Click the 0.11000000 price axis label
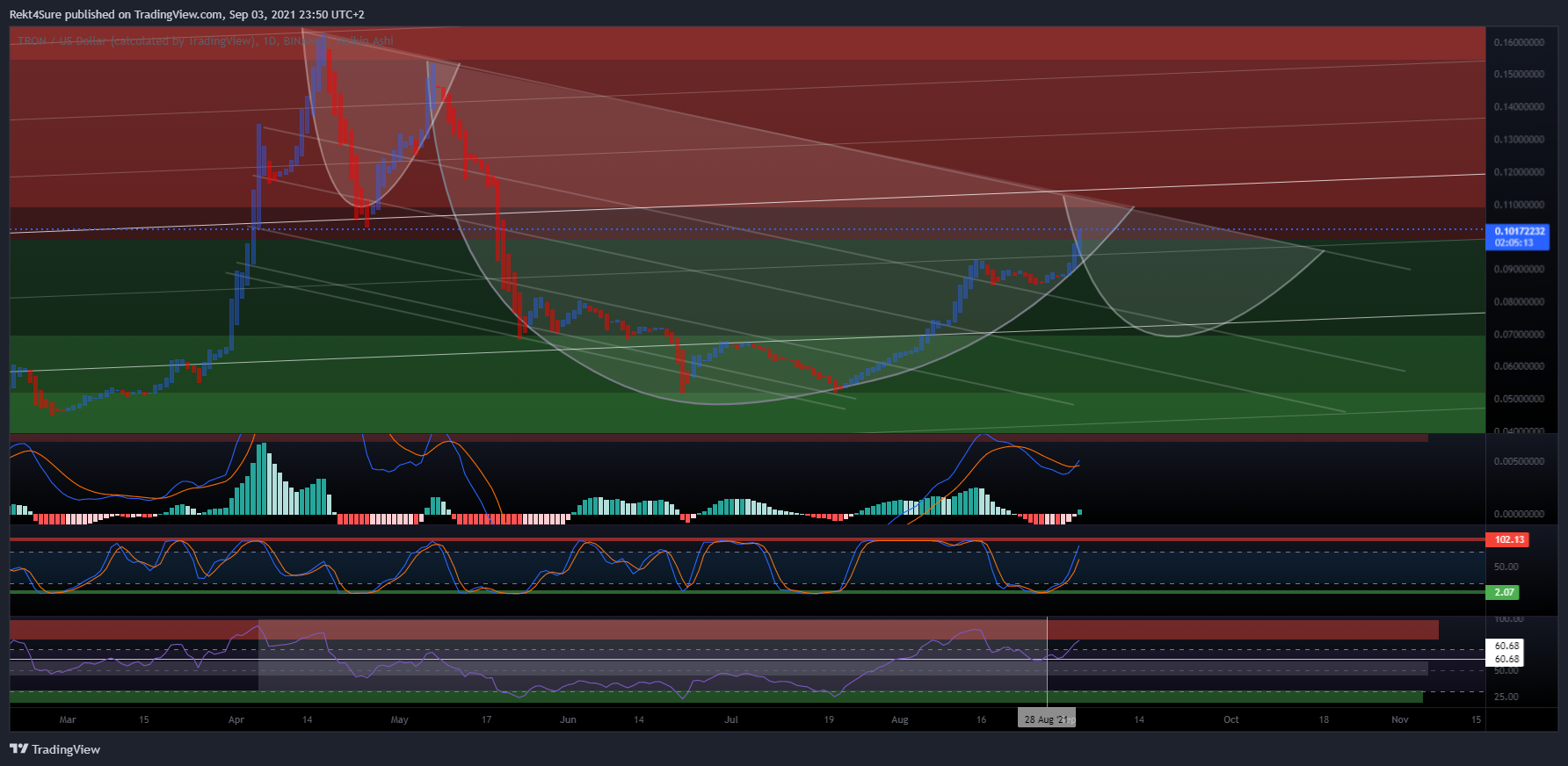The image size is (1568, 766). 1519,205
